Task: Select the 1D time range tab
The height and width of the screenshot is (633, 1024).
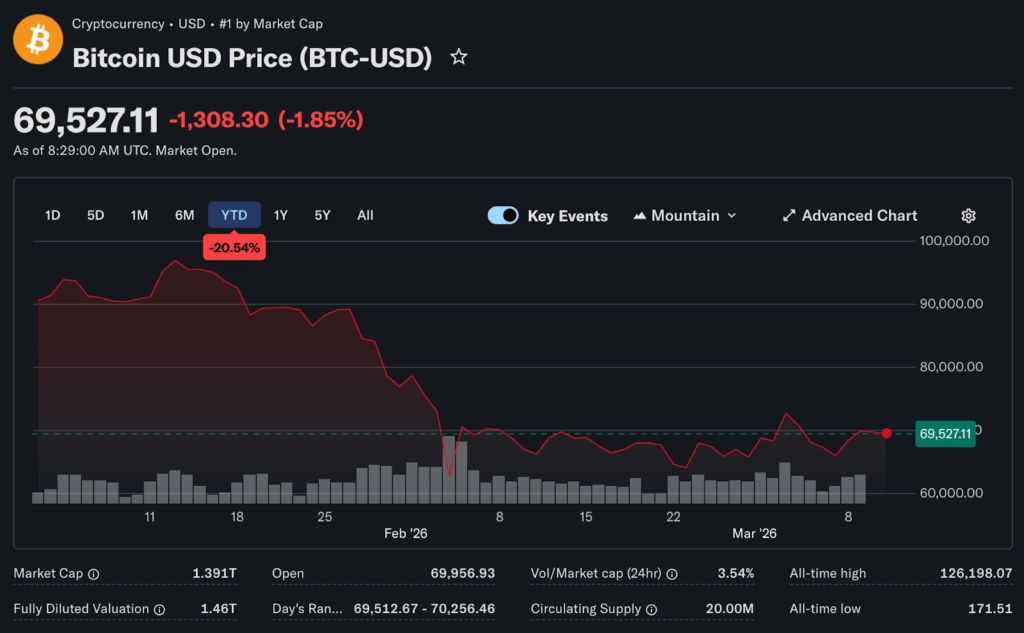Action: pyautogui.click(x=53, y=215)
